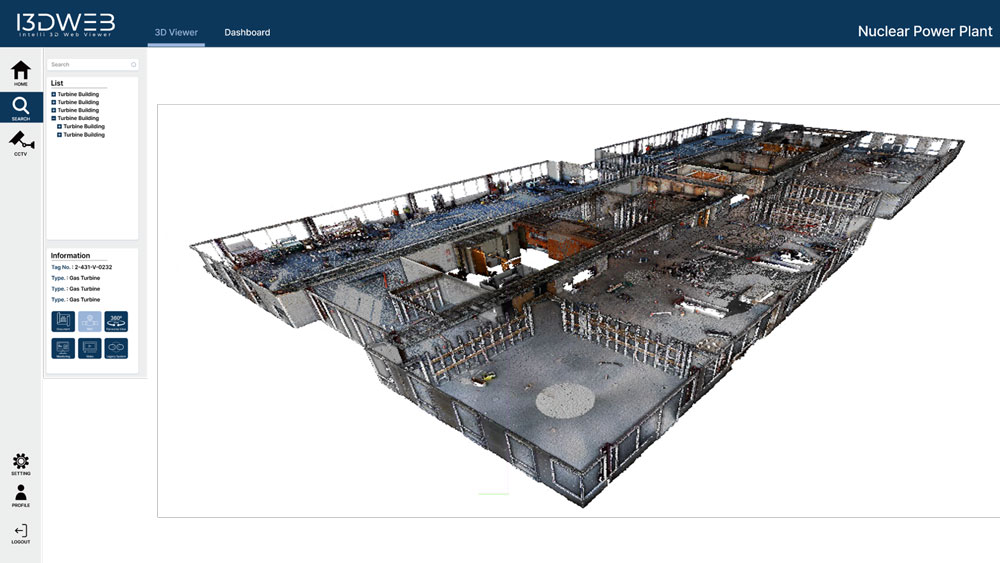
Task: Go to the Home page in sidebar
Action: [21, 73]
